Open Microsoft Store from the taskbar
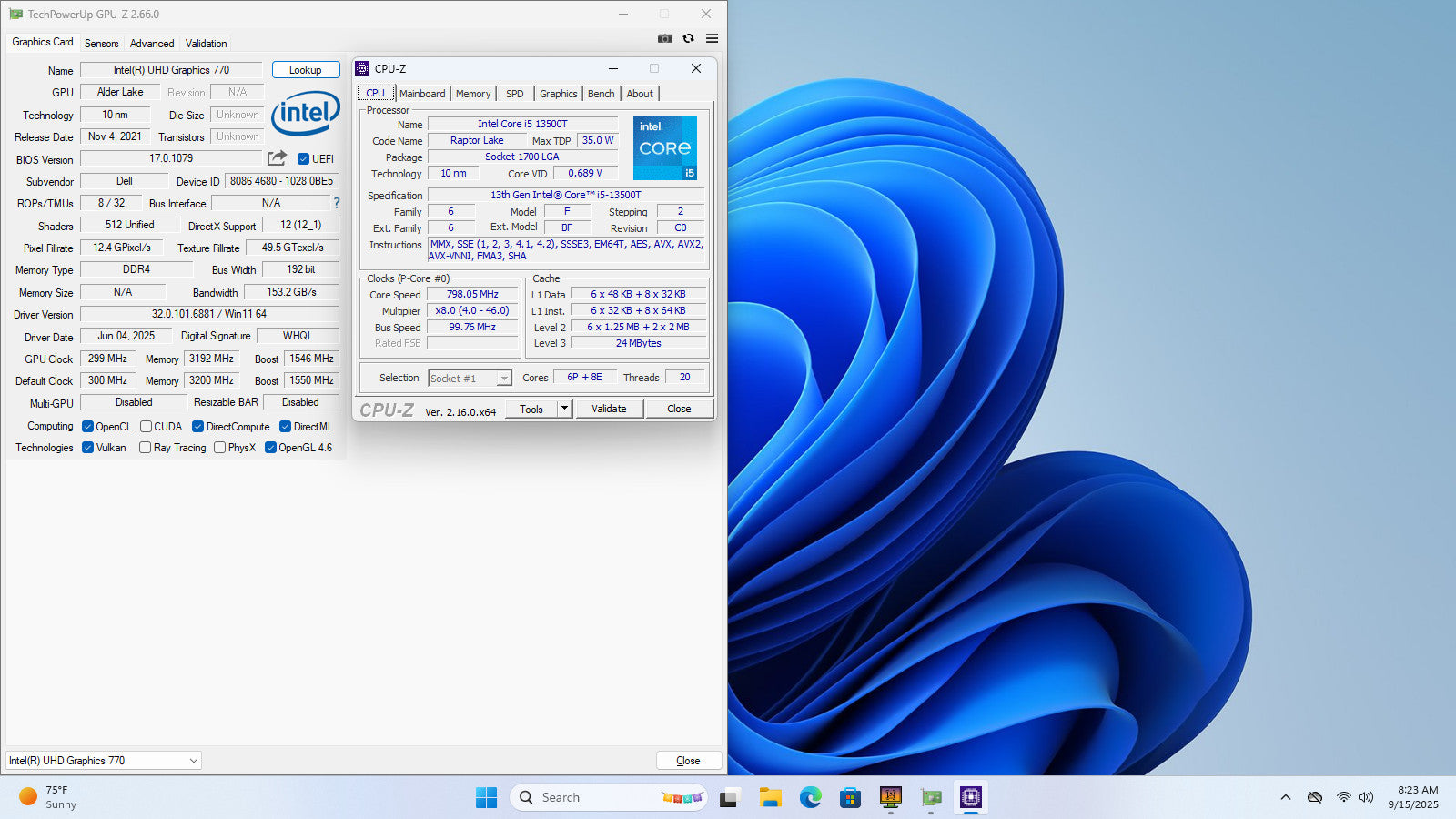 (850, 798)
